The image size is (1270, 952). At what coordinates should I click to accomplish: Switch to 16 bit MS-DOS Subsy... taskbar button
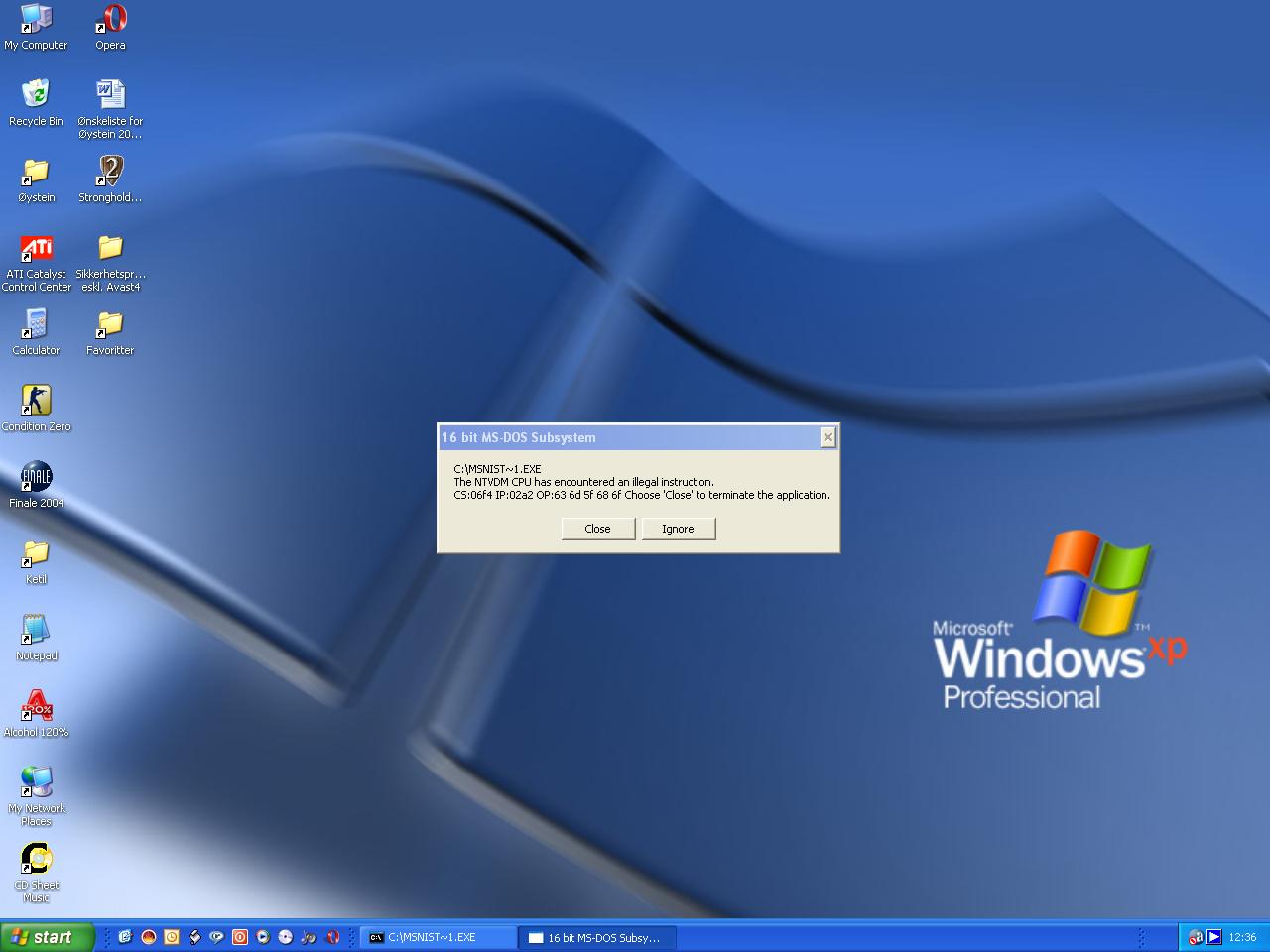click(598, 937)
